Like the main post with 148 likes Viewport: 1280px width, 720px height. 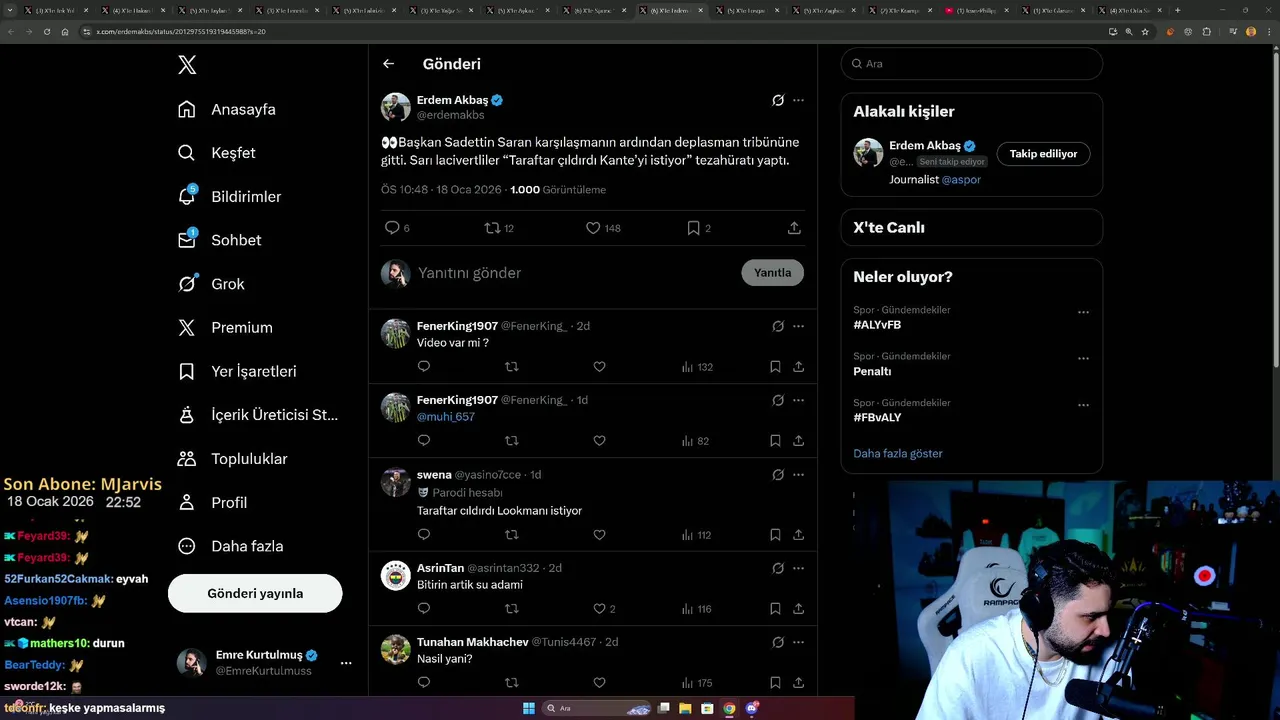(593, 228)
